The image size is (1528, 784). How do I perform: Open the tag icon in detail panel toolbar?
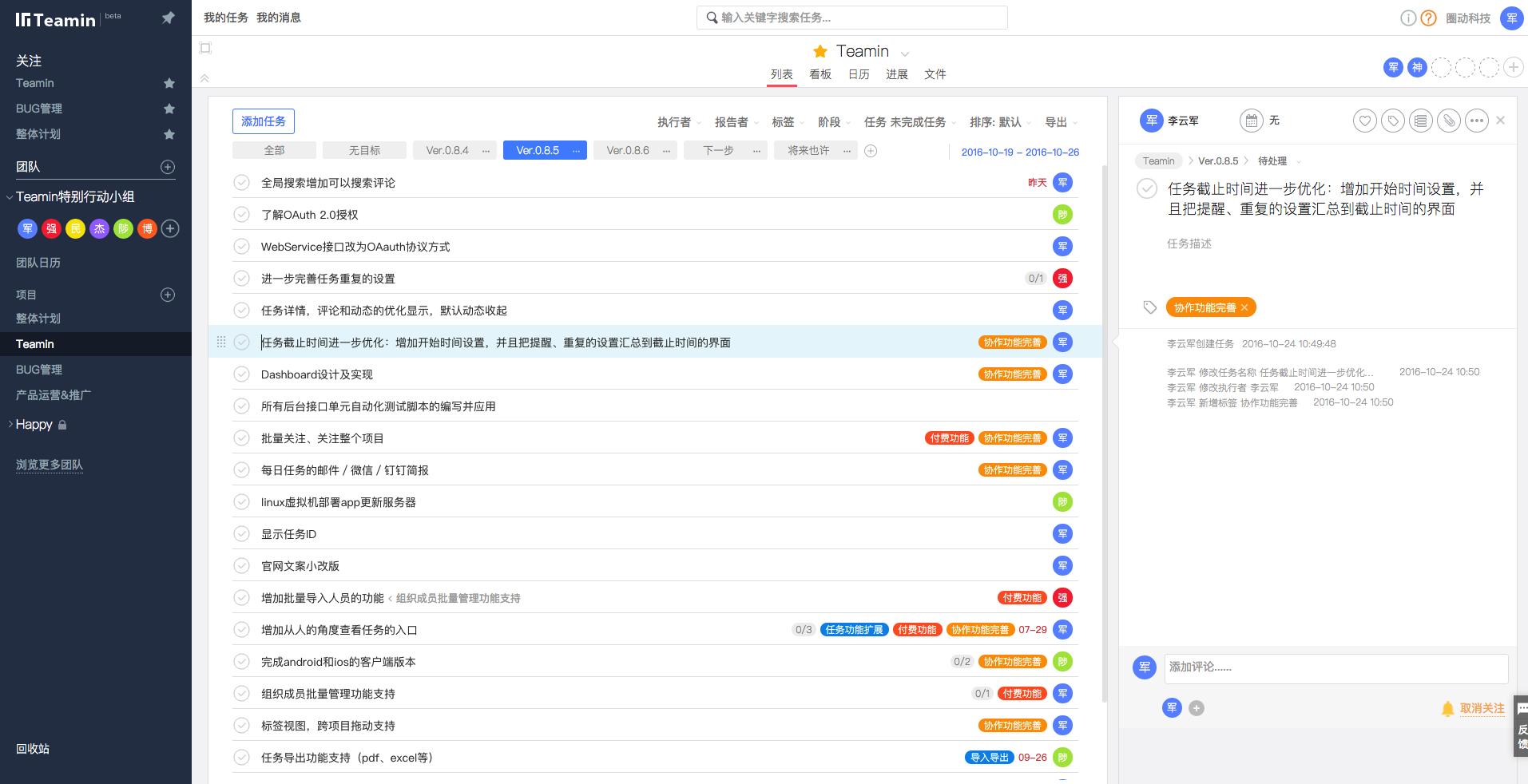pos(1392,121)
